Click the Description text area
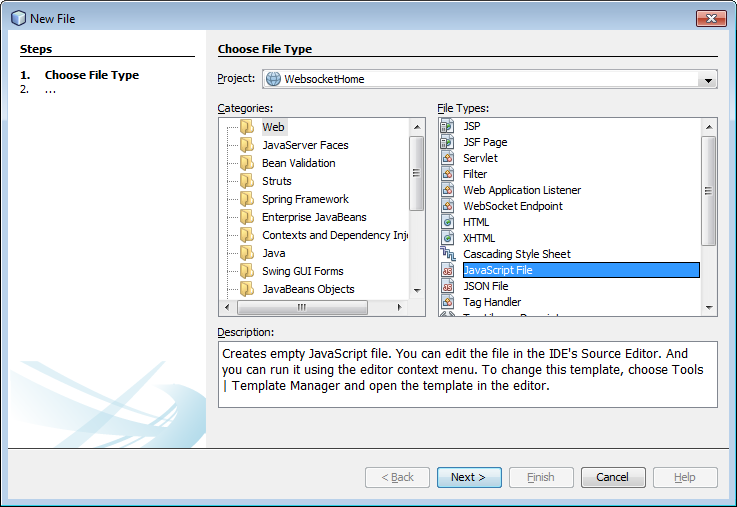This screenshot has height=507, width=737. tap(468, 374)
